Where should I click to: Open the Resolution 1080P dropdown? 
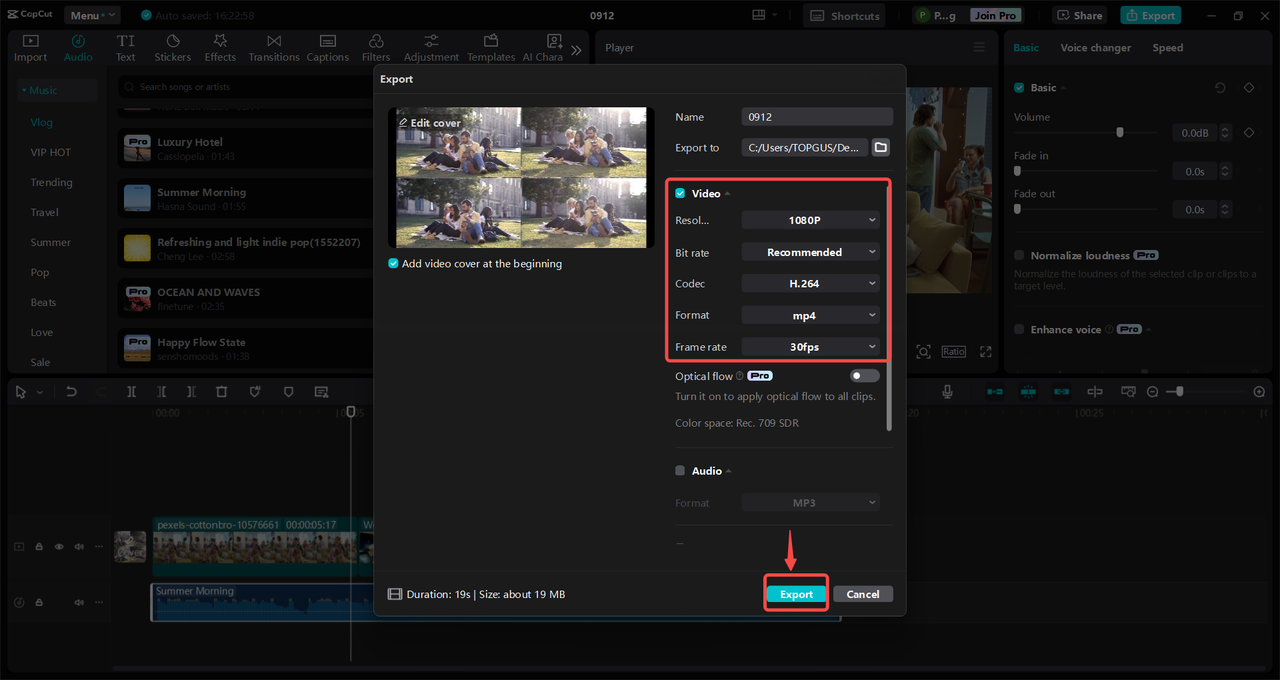click(811, 220)
